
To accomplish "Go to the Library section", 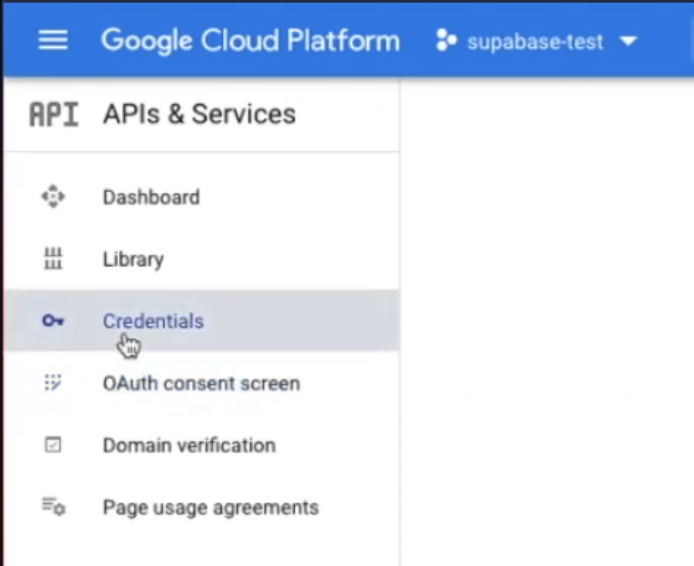I will pyautogui.click(x=132, y=259).
